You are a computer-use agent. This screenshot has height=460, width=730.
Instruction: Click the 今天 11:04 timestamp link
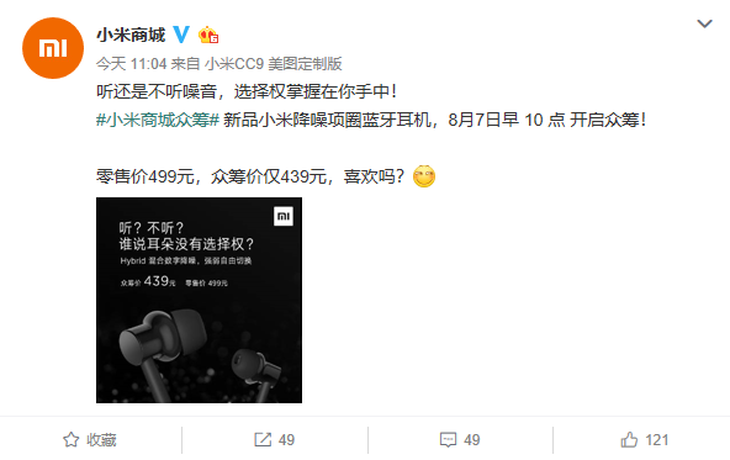click(x=131, y=63)
